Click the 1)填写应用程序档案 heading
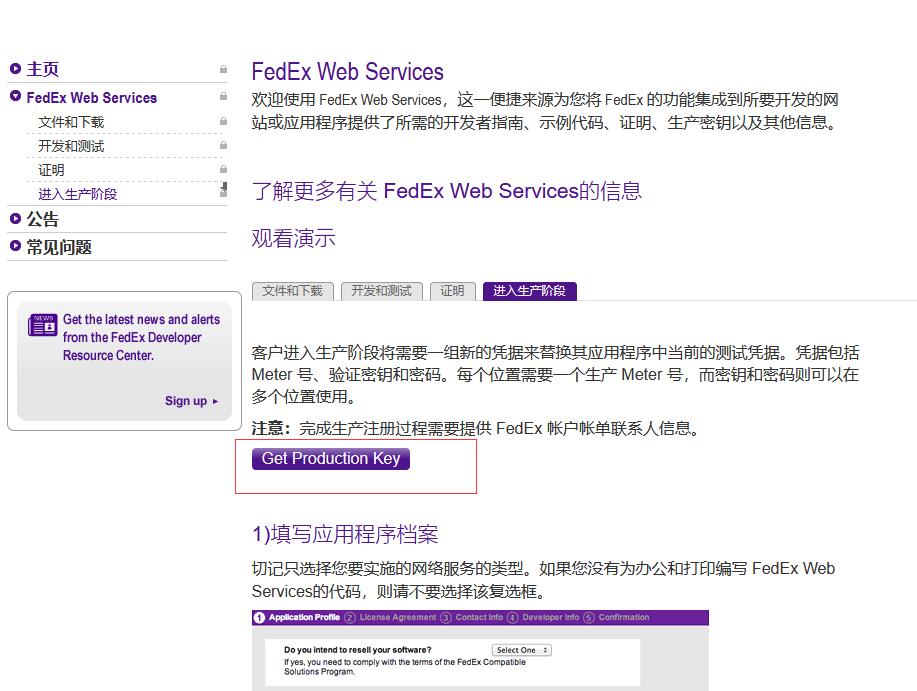The height and width of the screenshot is (691, 917). [345, 534]
